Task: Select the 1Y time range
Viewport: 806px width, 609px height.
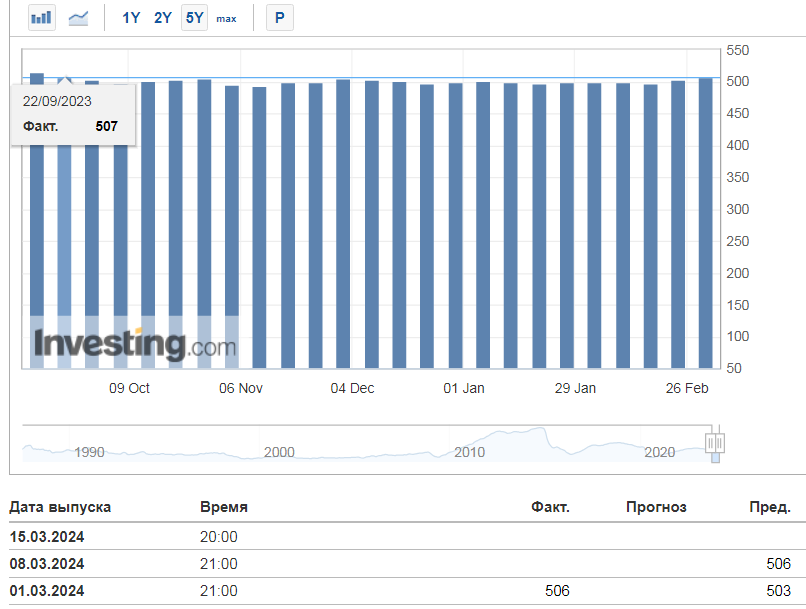Action: pos(131,18)
